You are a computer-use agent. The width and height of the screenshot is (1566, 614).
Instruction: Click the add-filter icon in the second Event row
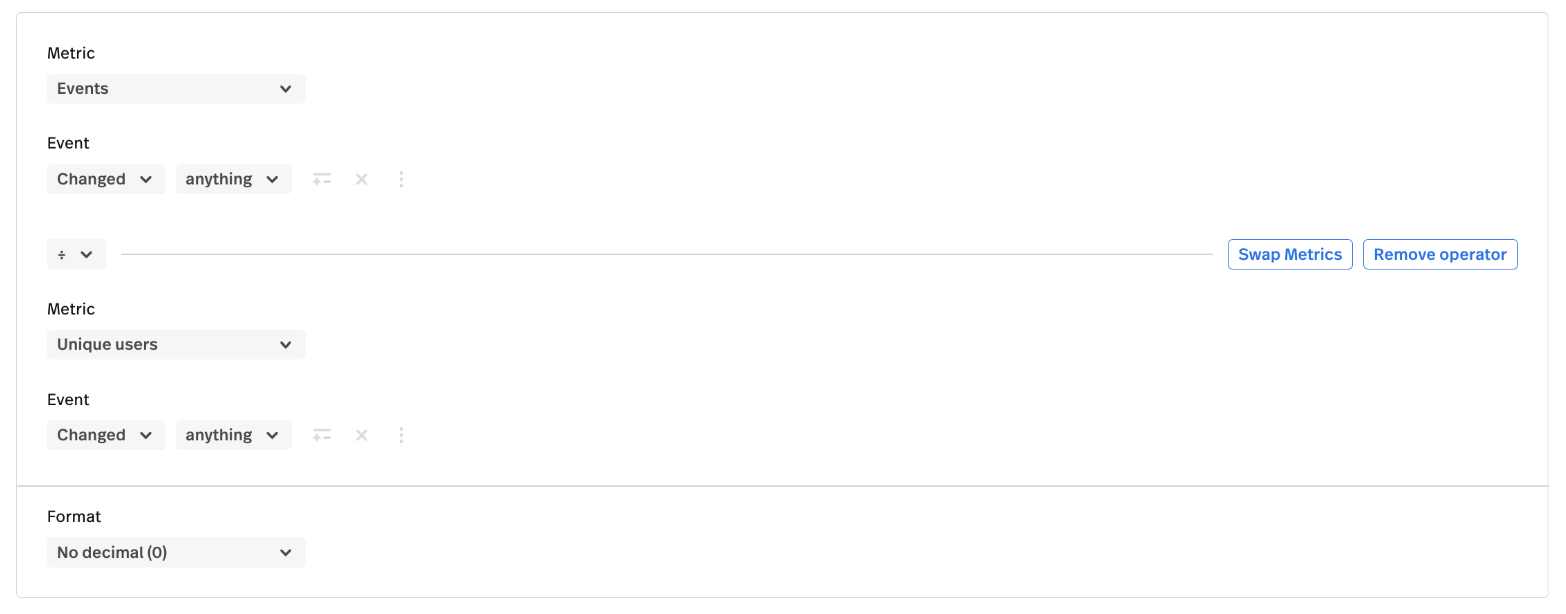322,436
